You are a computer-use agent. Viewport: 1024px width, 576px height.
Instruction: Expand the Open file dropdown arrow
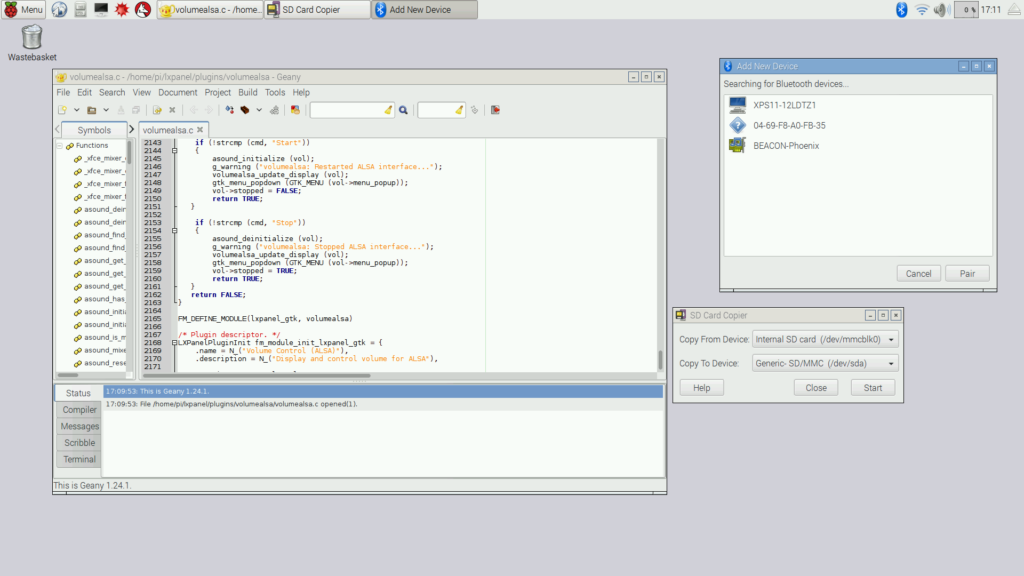click(x=104, y=110)
